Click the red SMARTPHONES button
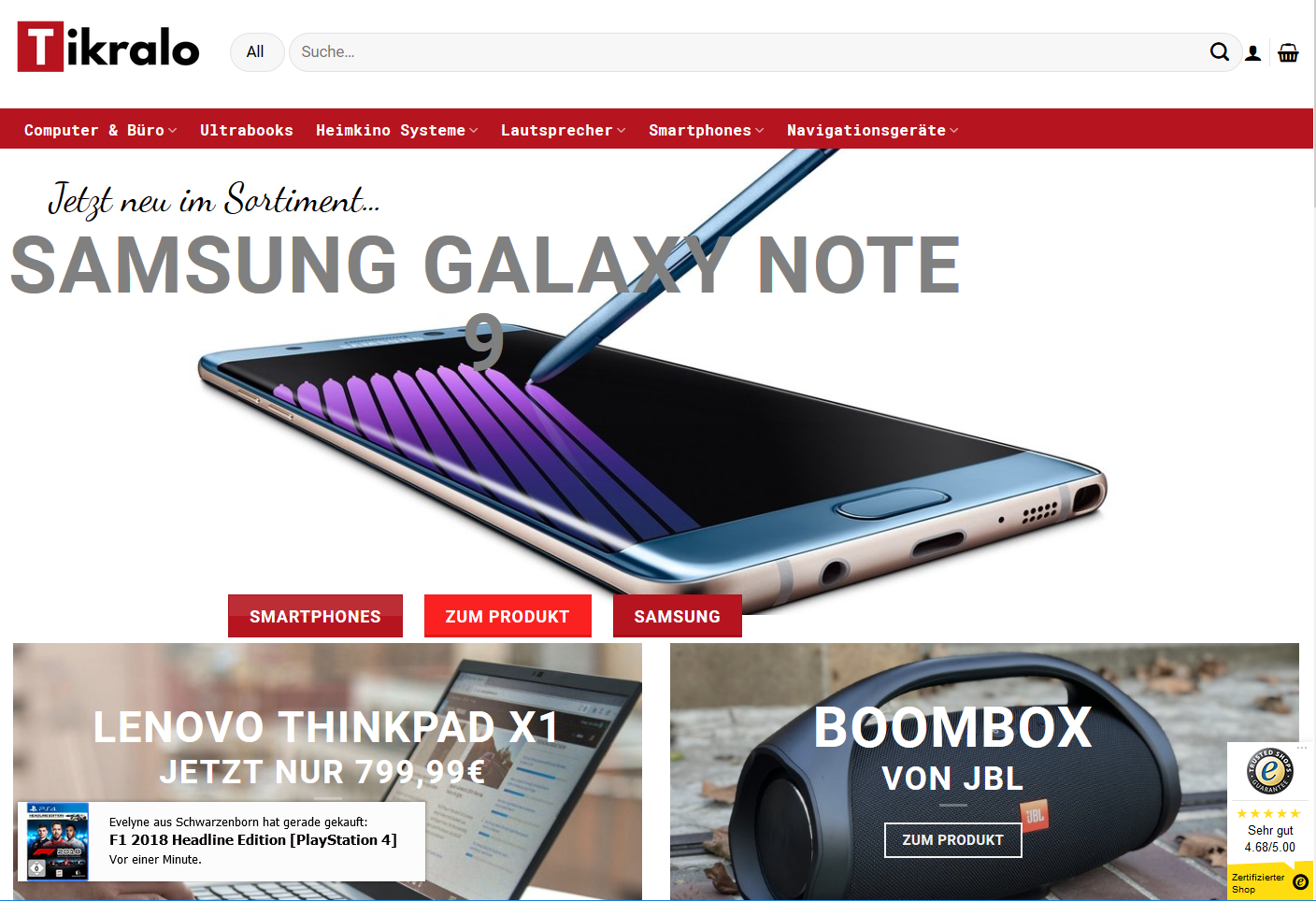Image resolution: width=1316 pixels, height=901 pixels. [315, 616]
